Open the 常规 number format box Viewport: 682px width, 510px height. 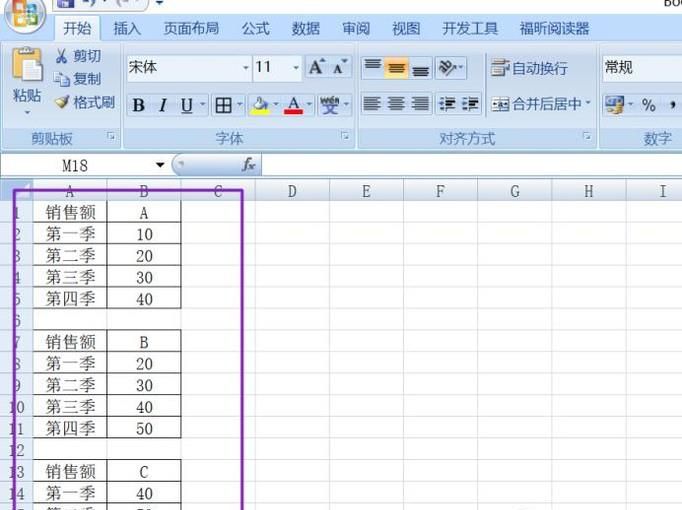click(642, 68)
